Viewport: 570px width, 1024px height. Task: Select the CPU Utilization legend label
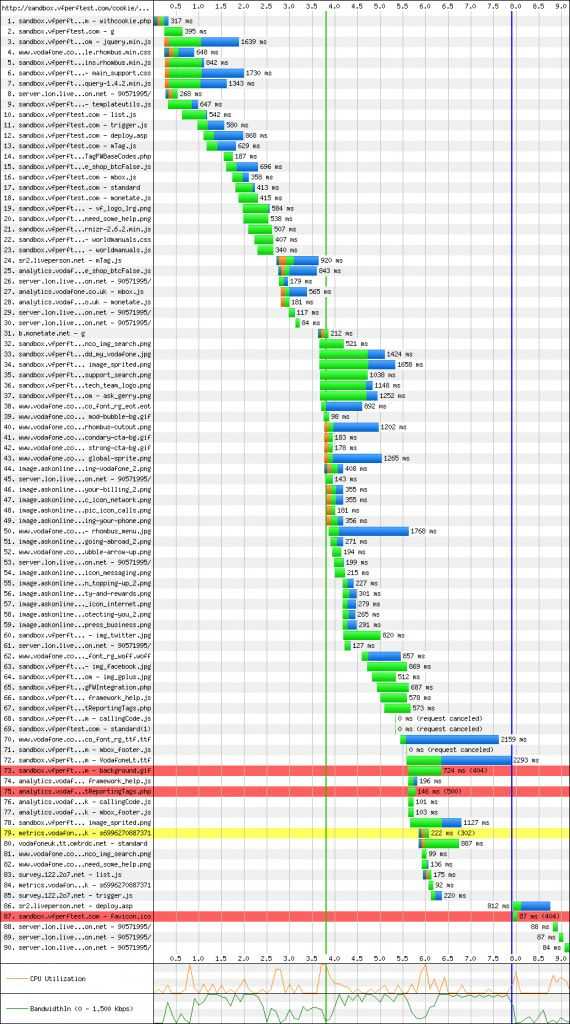pyautogui.click(x=58, y=979)
